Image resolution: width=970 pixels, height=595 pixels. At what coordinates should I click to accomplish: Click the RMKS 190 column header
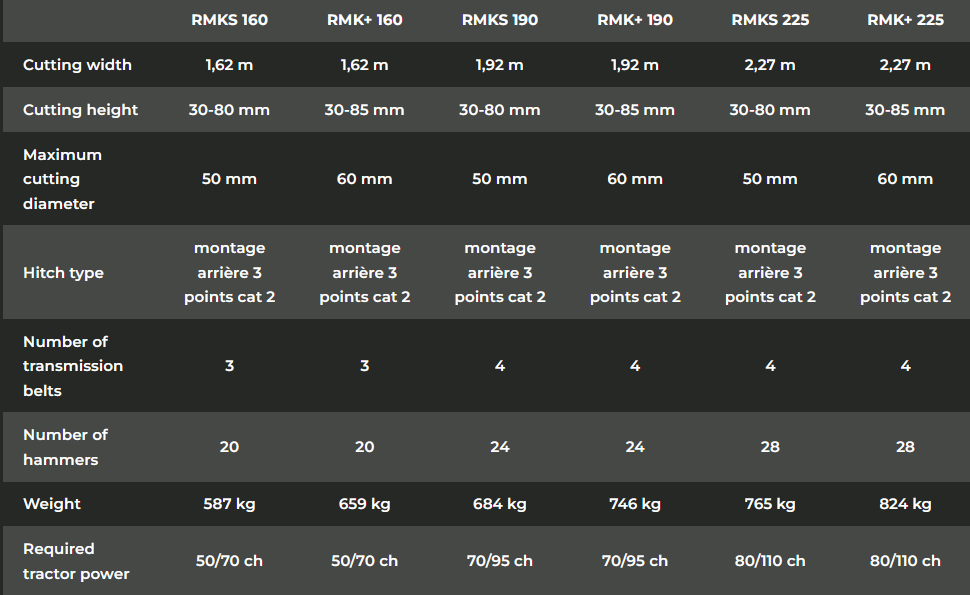[499, 20]
